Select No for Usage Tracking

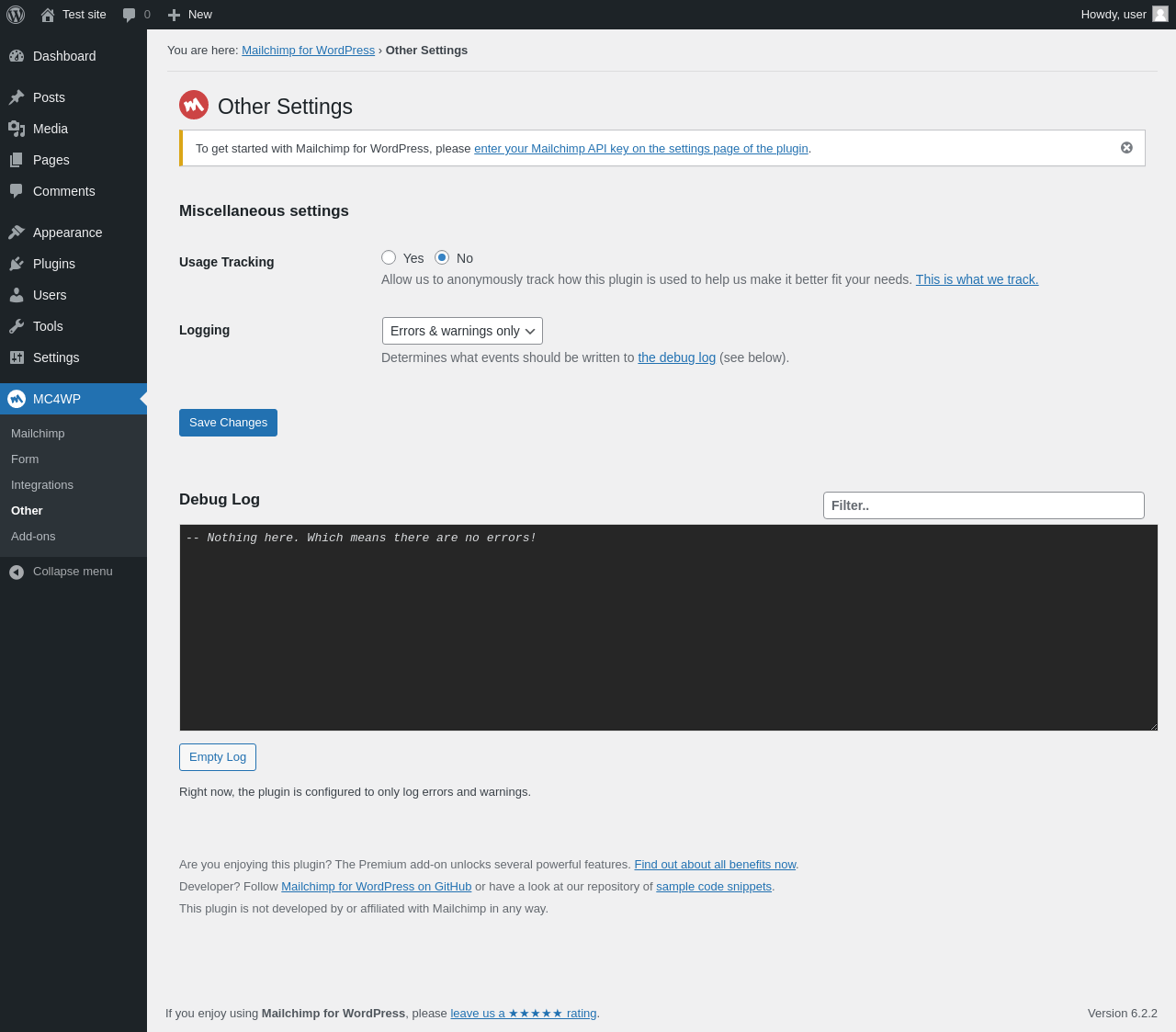(x=442, y=257)
